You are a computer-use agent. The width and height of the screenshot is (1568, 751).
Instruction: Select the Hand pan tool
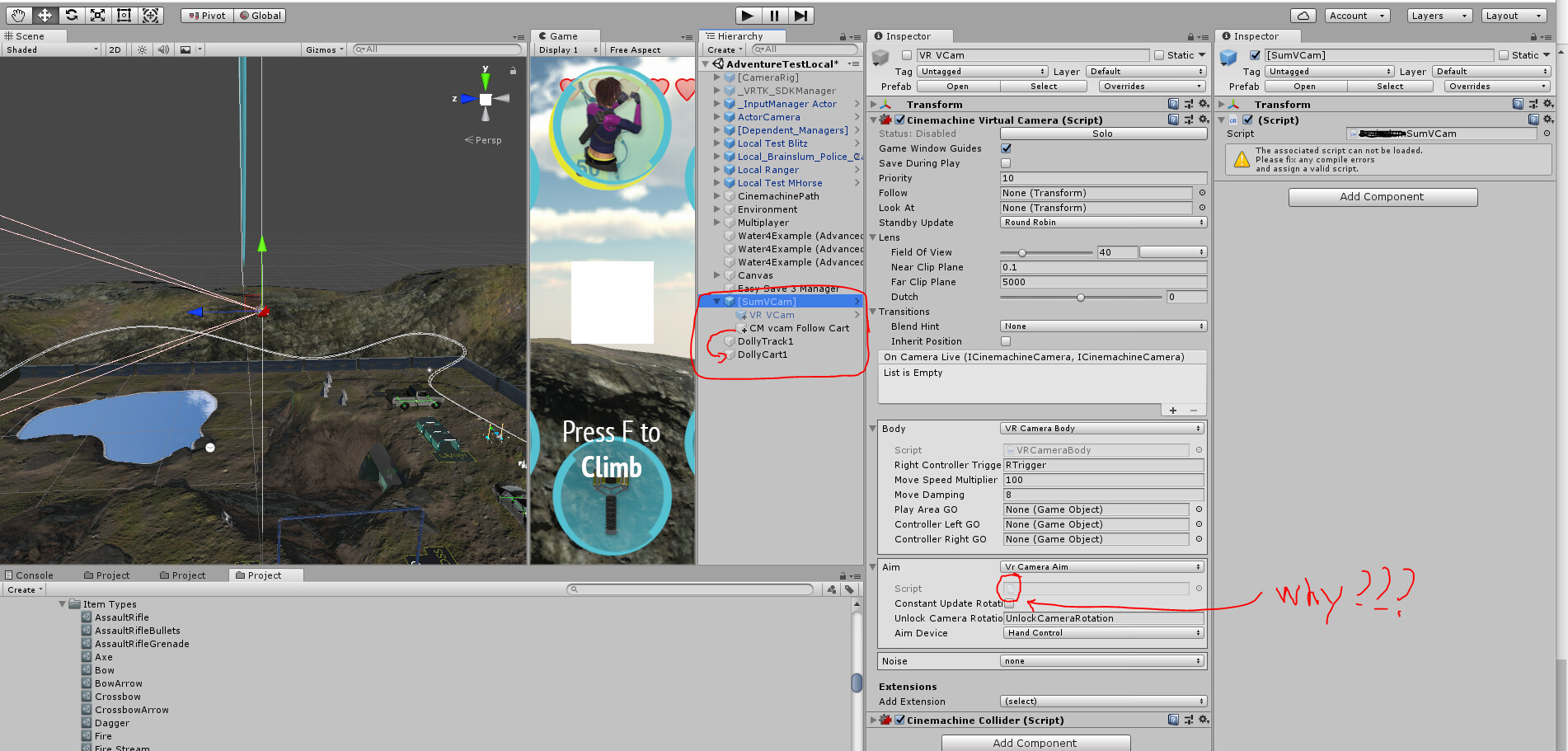point(18,15)
